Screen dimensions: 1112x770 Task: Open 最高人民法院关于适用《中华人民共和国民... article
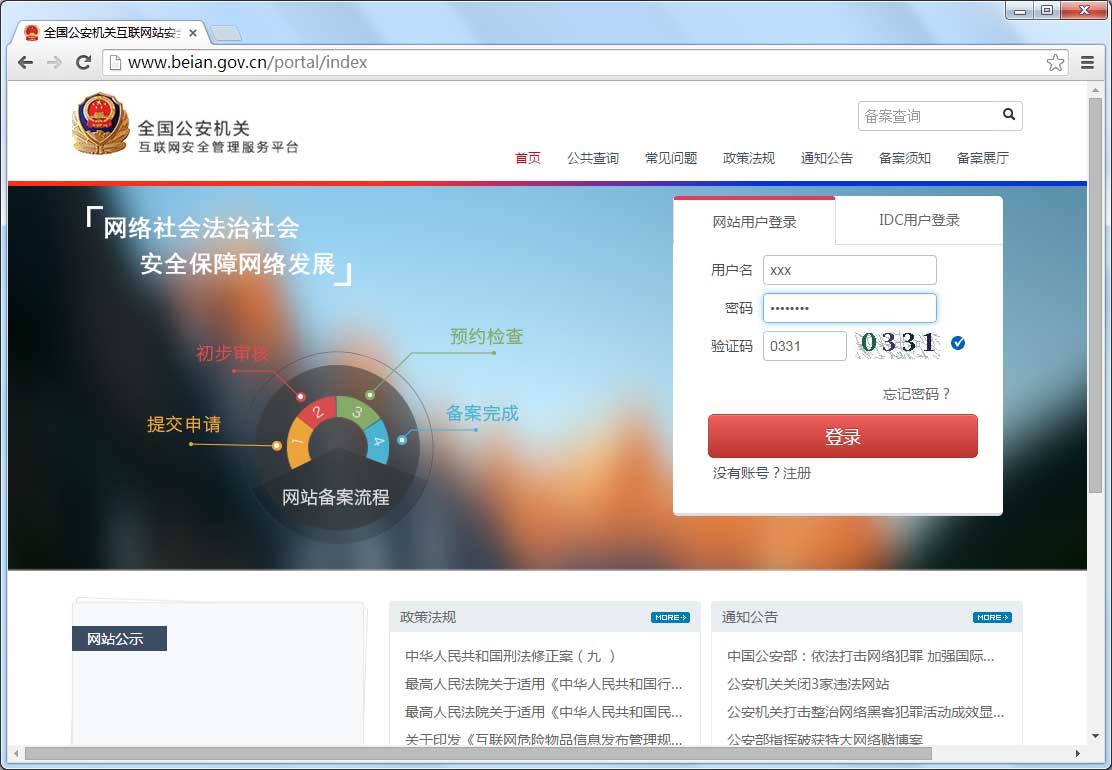[543, 712]
